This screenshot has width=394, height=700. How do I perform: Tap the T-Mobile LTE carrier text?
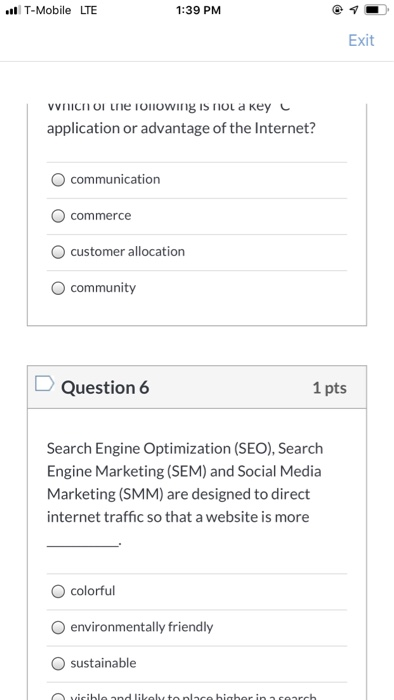coord(61,10)
